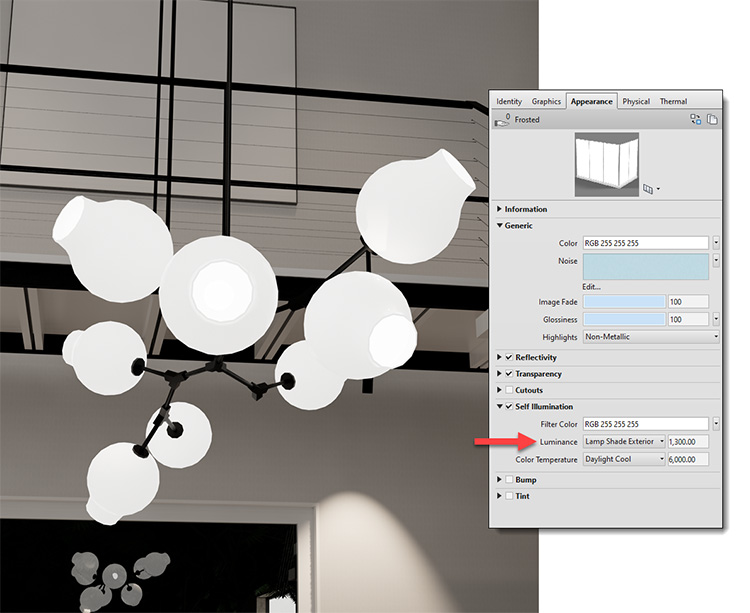Open the Color field dropdown arrow

pos(716,243)
